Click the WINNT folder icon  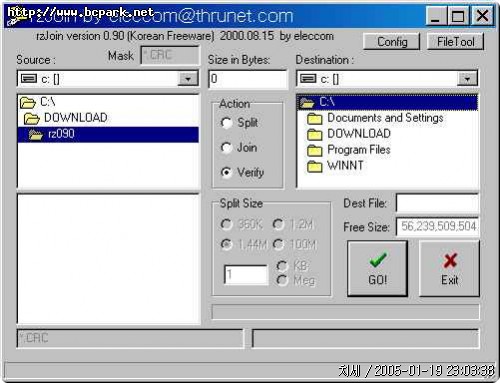tap(315, 166)
